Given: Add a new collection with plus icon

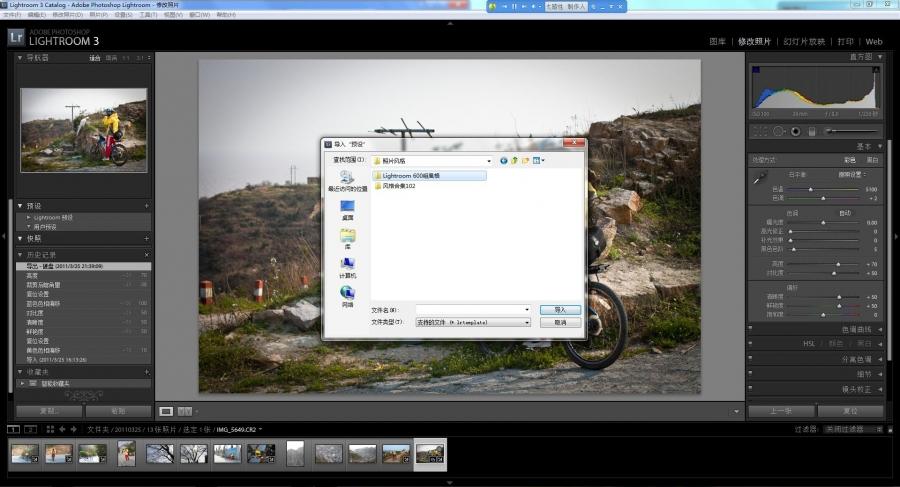Looking at the screenshot, I should pos(146,372).
